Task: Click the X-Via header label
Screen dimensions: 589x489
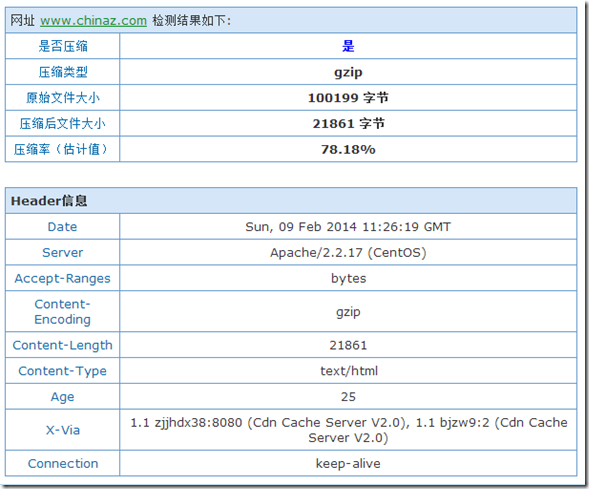Action: [x=63, y=430]
